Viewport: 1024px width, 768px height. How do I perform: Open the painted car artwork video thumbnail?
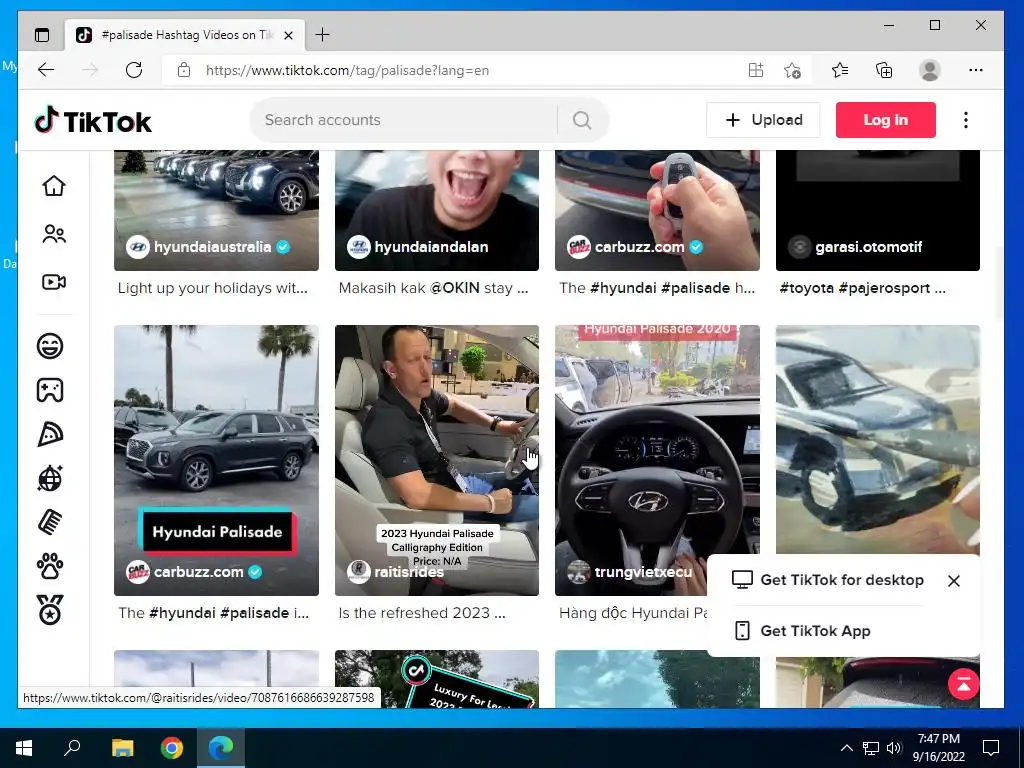click(878, 439)
